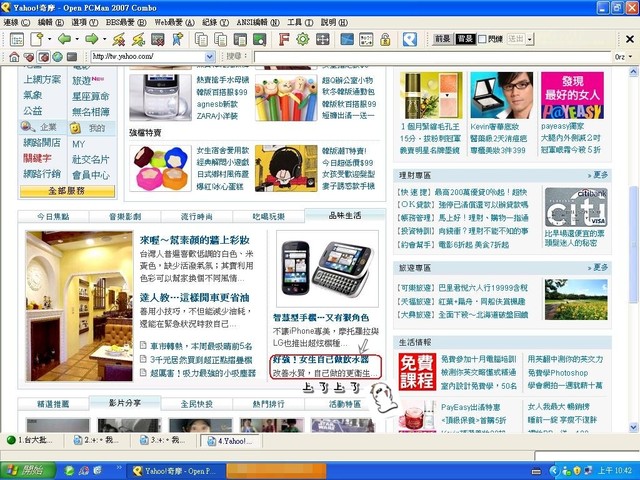Viewport: 640px width, 480px height.
Task: Open the Windows 開始 start button
Action: [x=28, y=471]
